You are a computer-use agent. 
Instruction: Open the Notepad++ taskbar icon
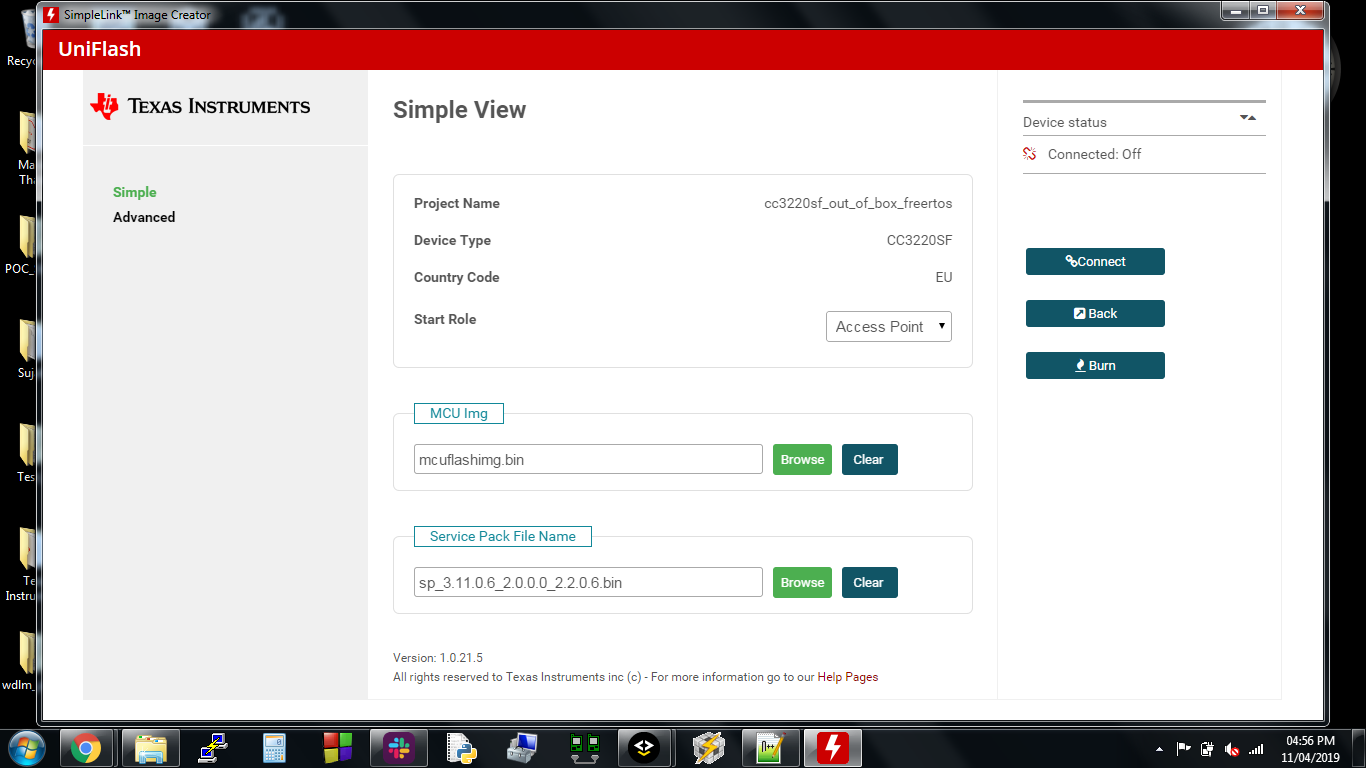tap(771, 748)
